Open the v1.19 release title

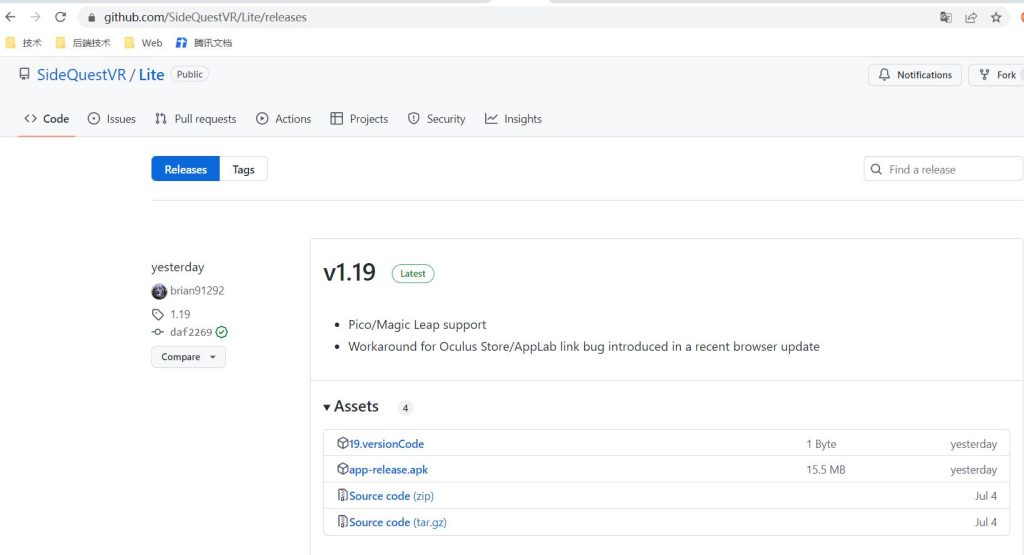click(x=349, y=272)
